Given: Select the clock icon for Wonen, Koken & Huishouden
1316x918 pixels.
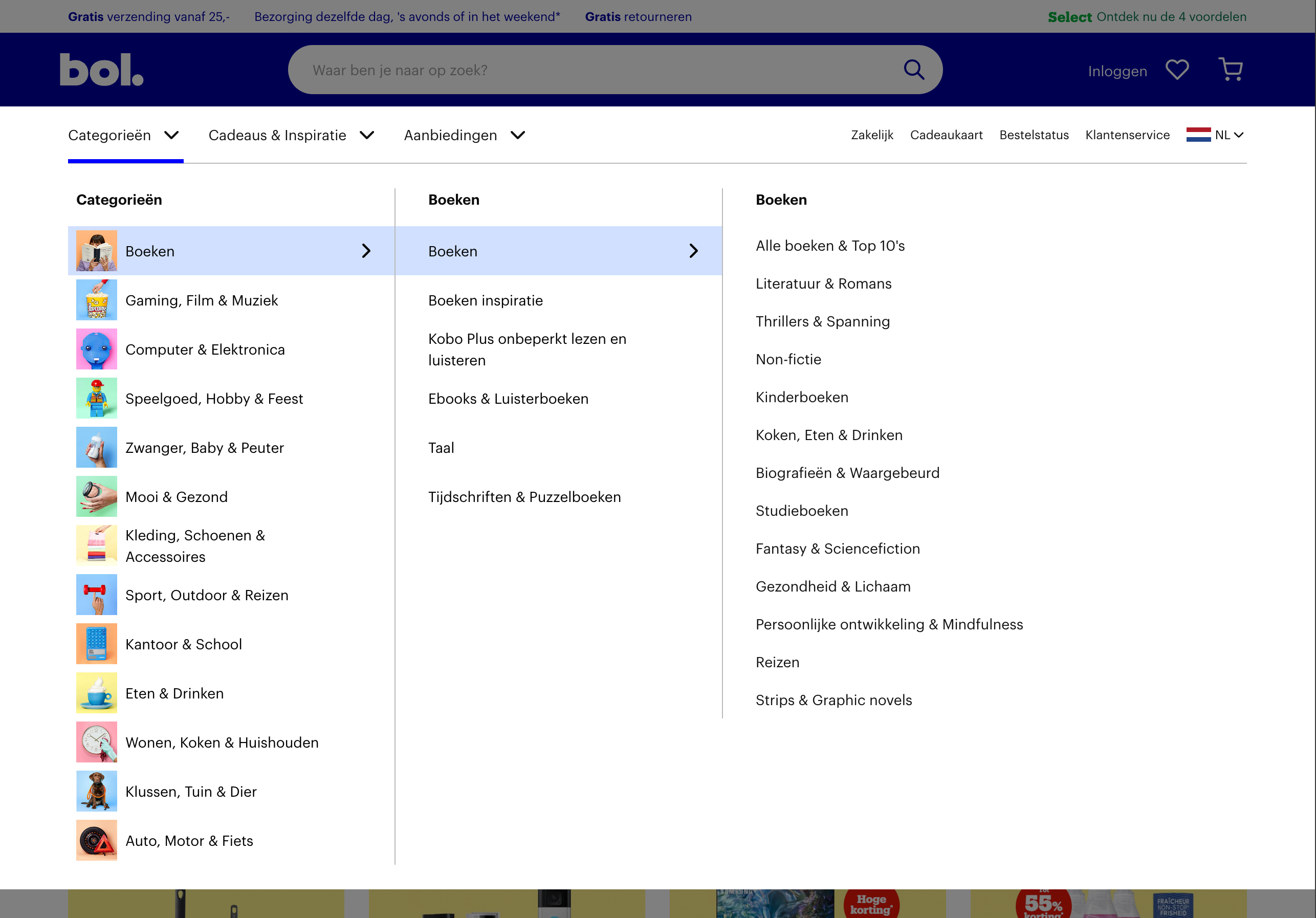Looking at the screenshot, I should click(x=96, y=742).
